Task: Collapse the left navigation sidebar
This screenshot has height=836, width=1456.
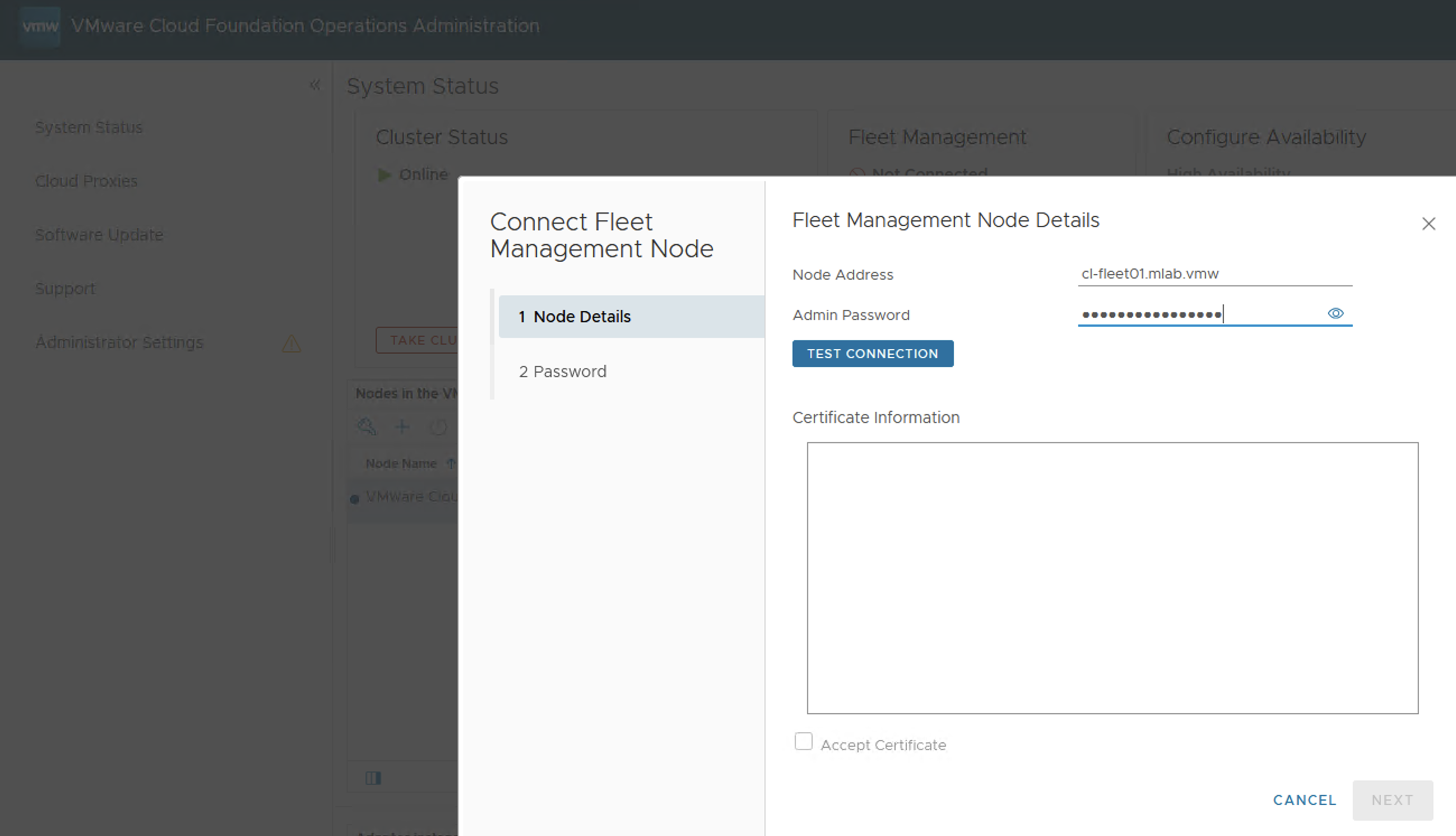Action: pos(314,86)
